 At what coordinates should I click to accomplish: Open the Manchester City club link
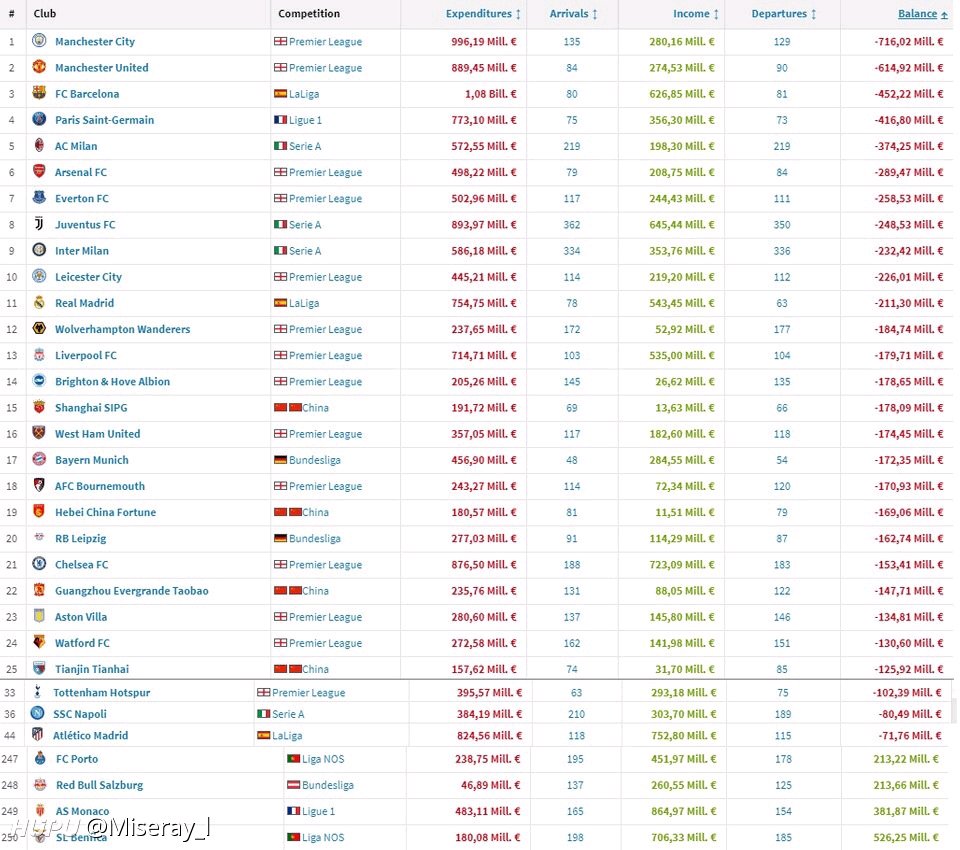[95, 42]
